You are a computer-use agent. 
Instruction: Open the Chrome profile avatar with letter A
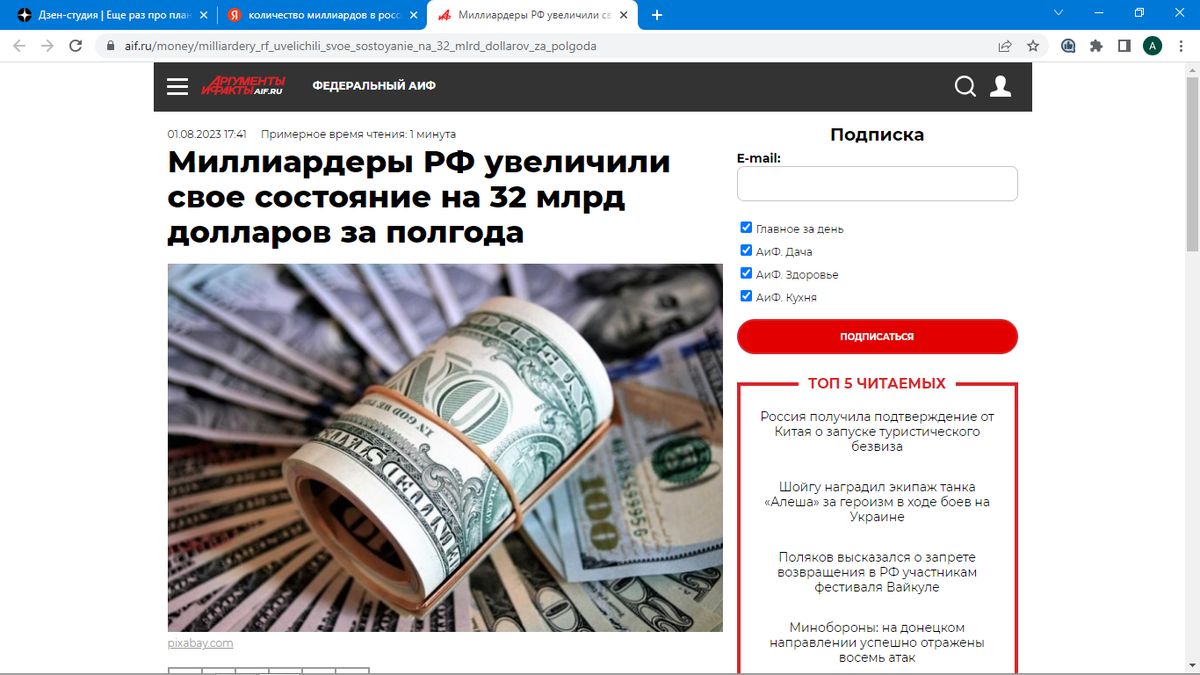pos(1152,45)
